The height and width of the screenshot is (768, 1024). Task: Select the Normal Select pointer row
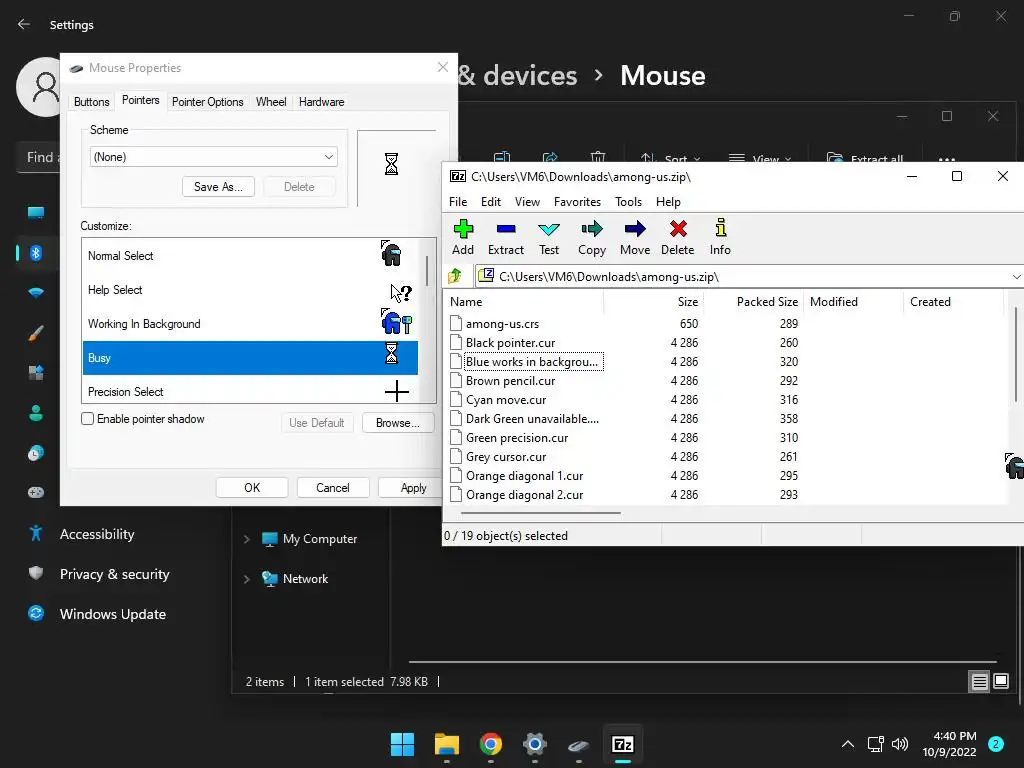coord(250,255)
